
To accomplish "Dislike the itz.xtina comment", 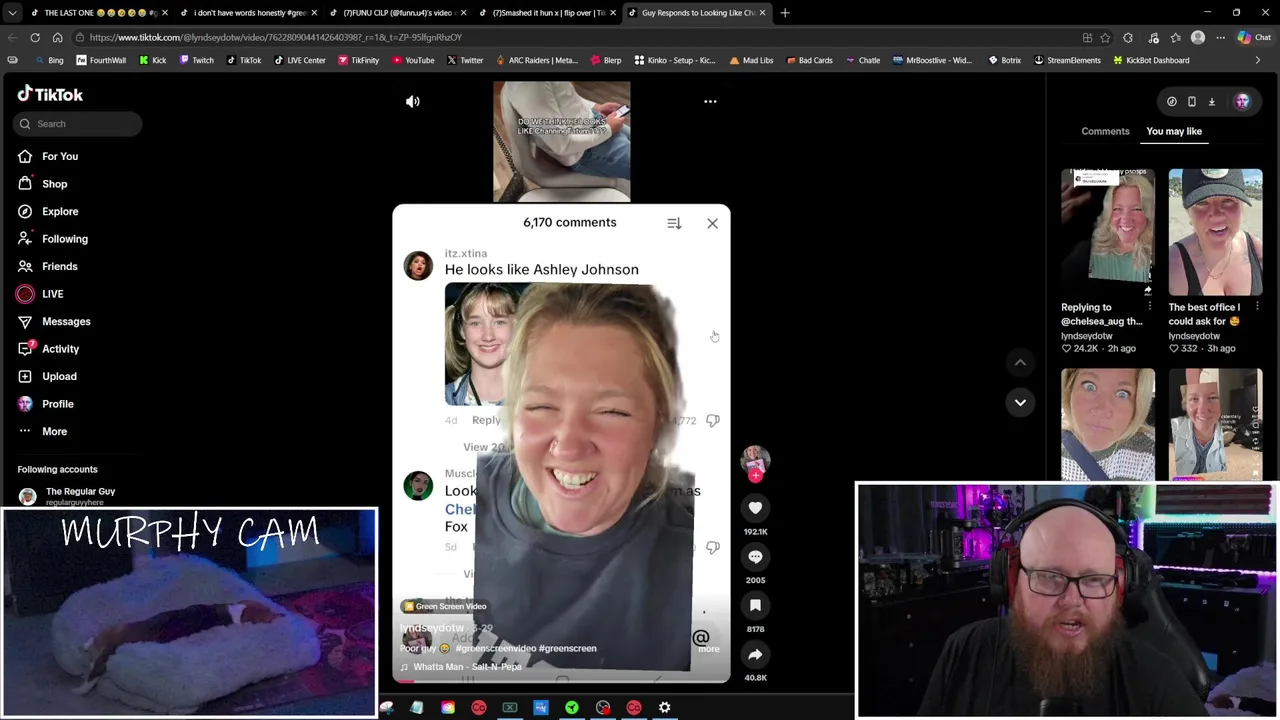I will 712,421.
